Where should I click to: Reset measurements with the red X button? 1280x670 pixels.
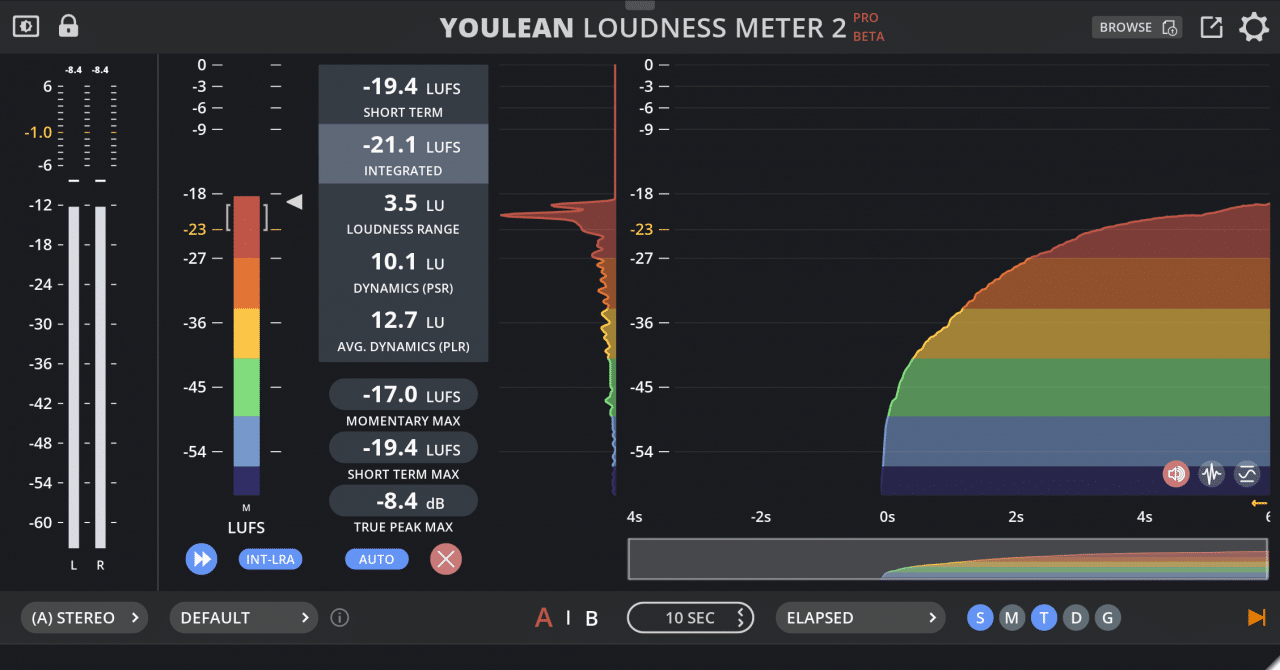click(x=446, y=559)
